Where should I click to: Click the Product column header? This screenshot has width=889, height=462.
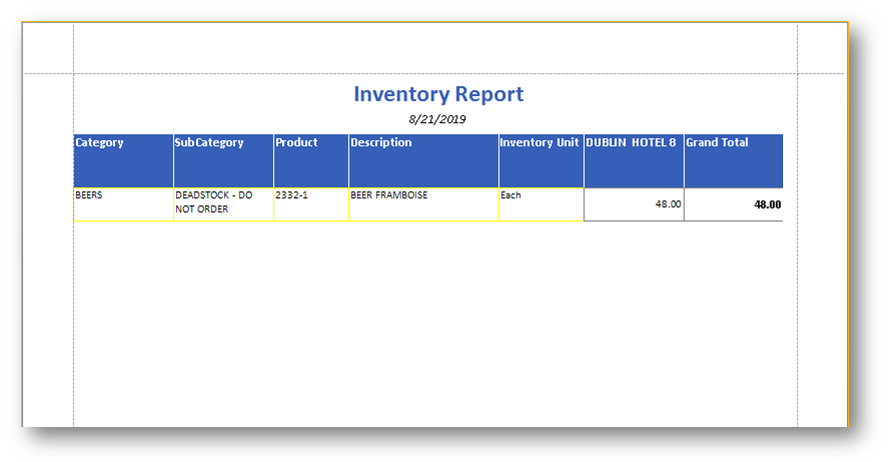(297, 143)
